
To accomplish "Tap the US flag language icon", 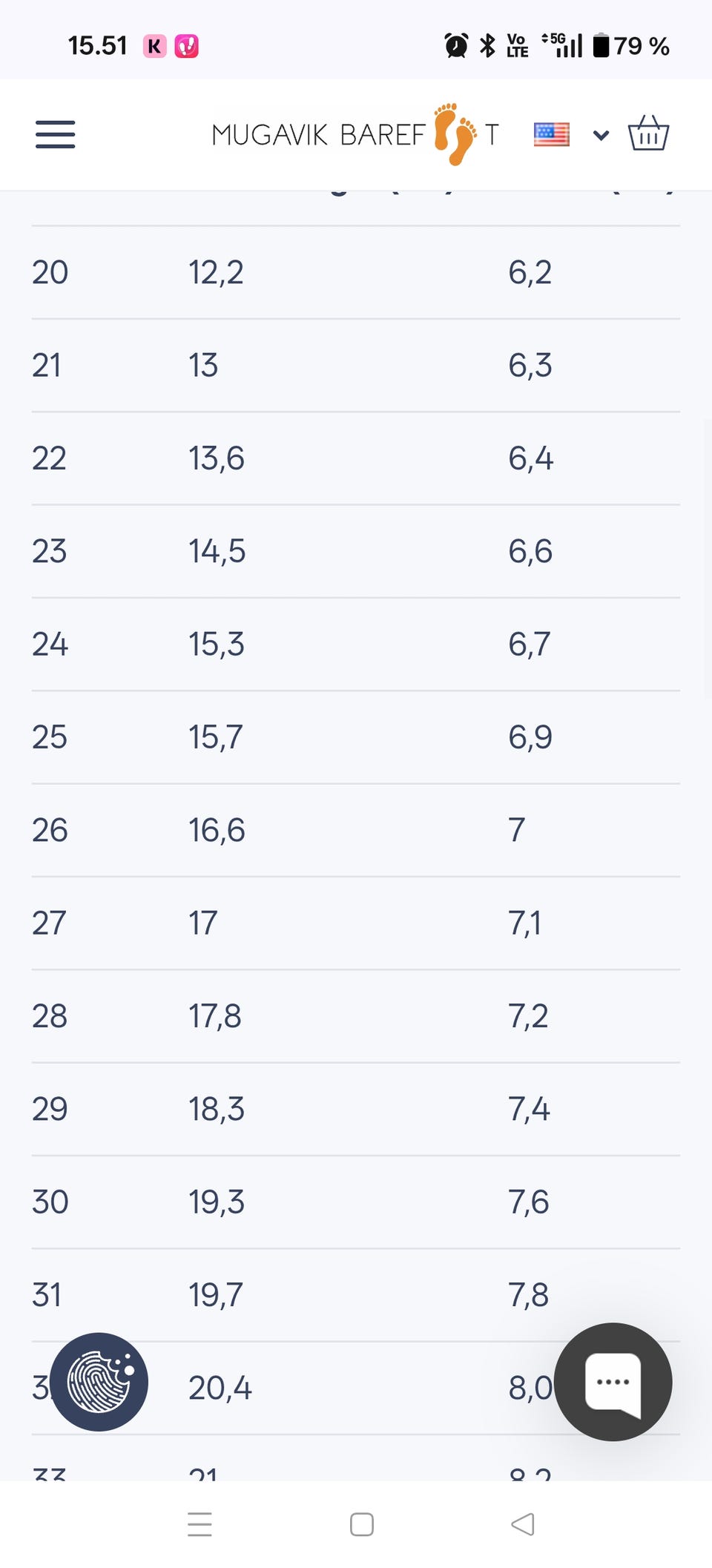I will (551, 134).
